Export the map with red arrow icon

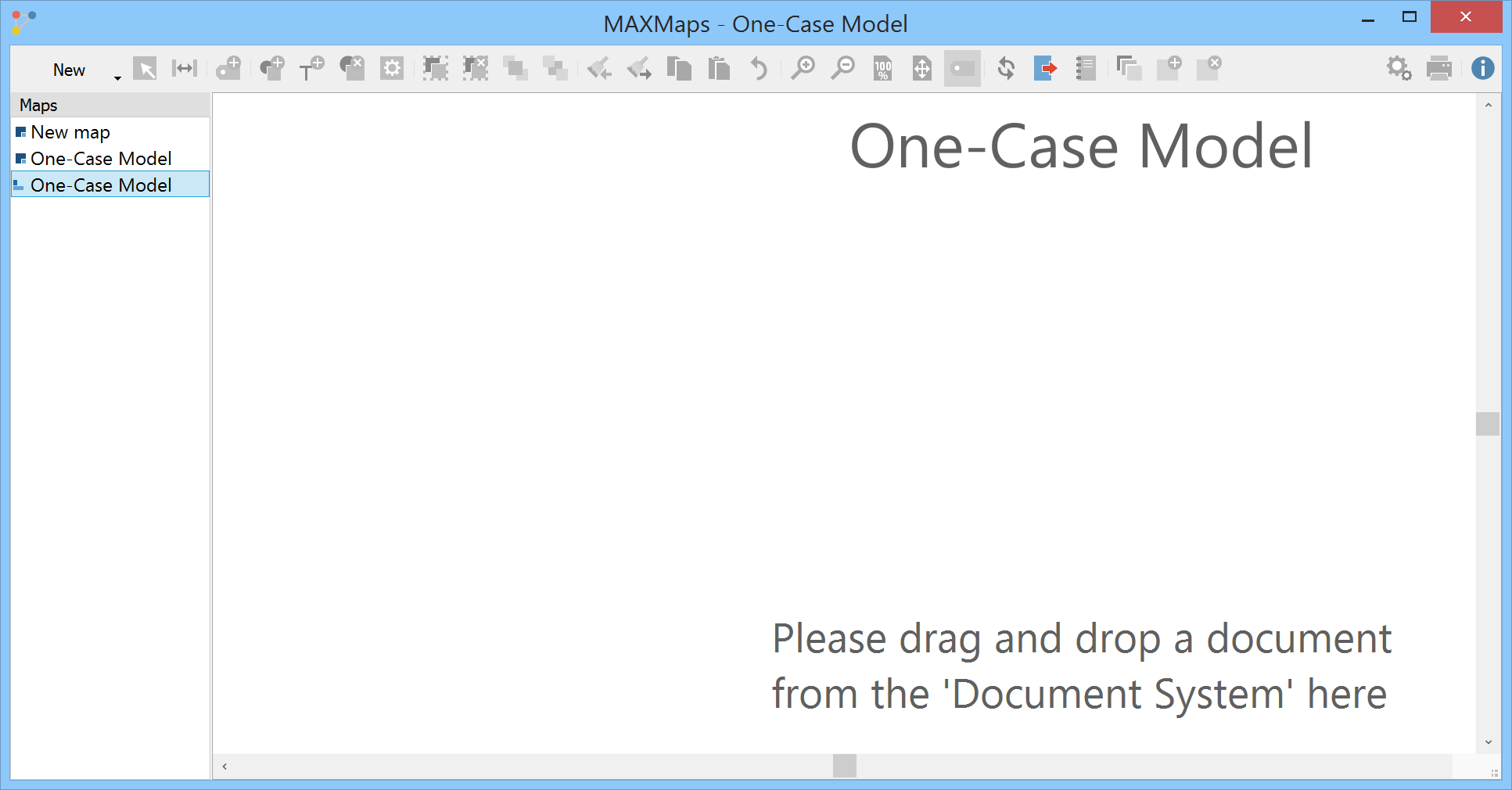(1046, 69)
